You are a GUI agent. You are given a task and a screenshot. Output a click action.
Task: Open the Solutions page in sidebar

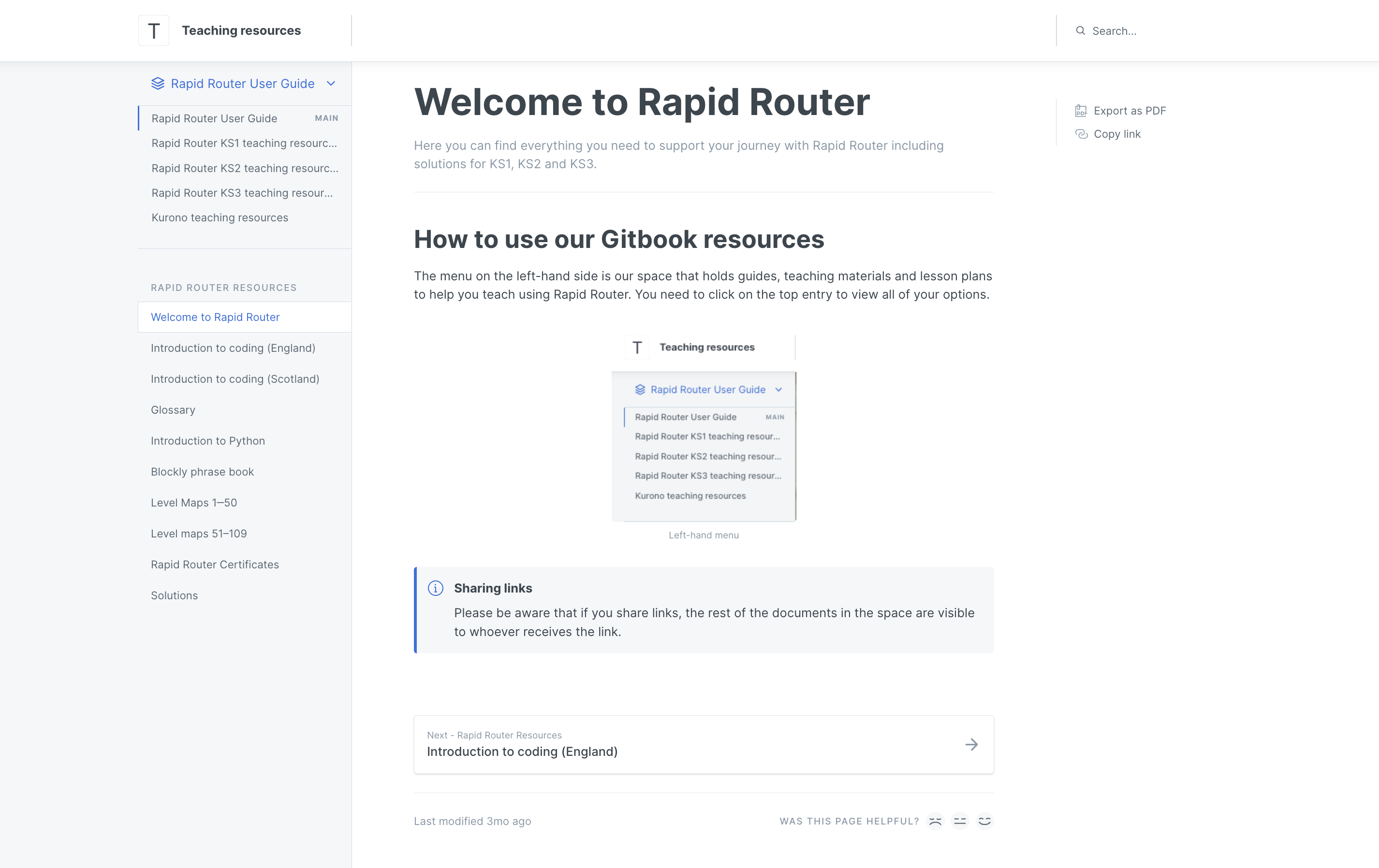(x=174, y=595)
